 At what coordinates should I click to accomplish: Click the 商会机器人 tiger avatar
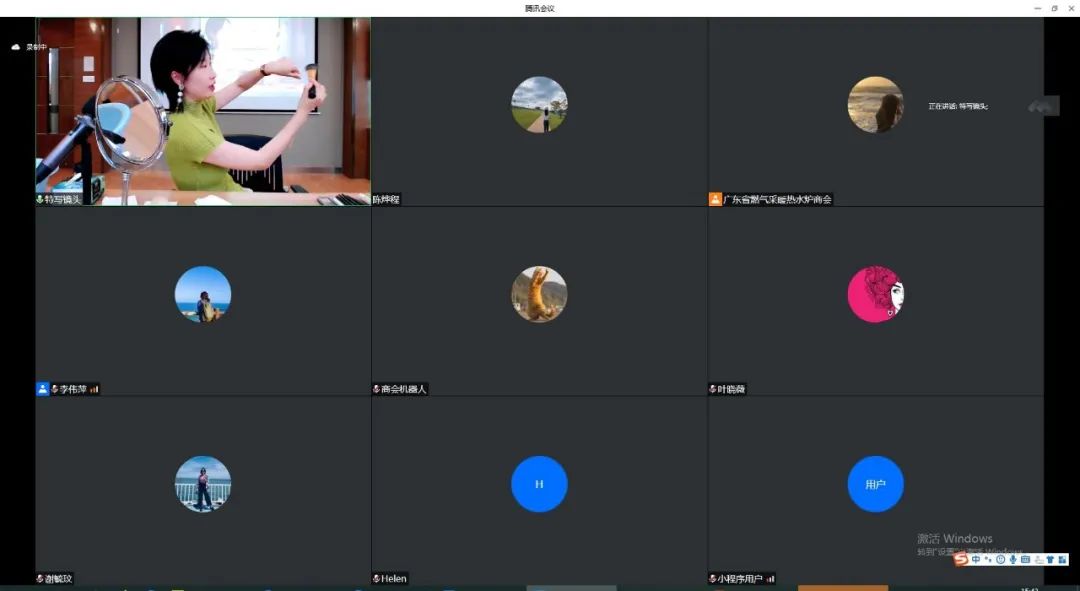coord(539,294)
